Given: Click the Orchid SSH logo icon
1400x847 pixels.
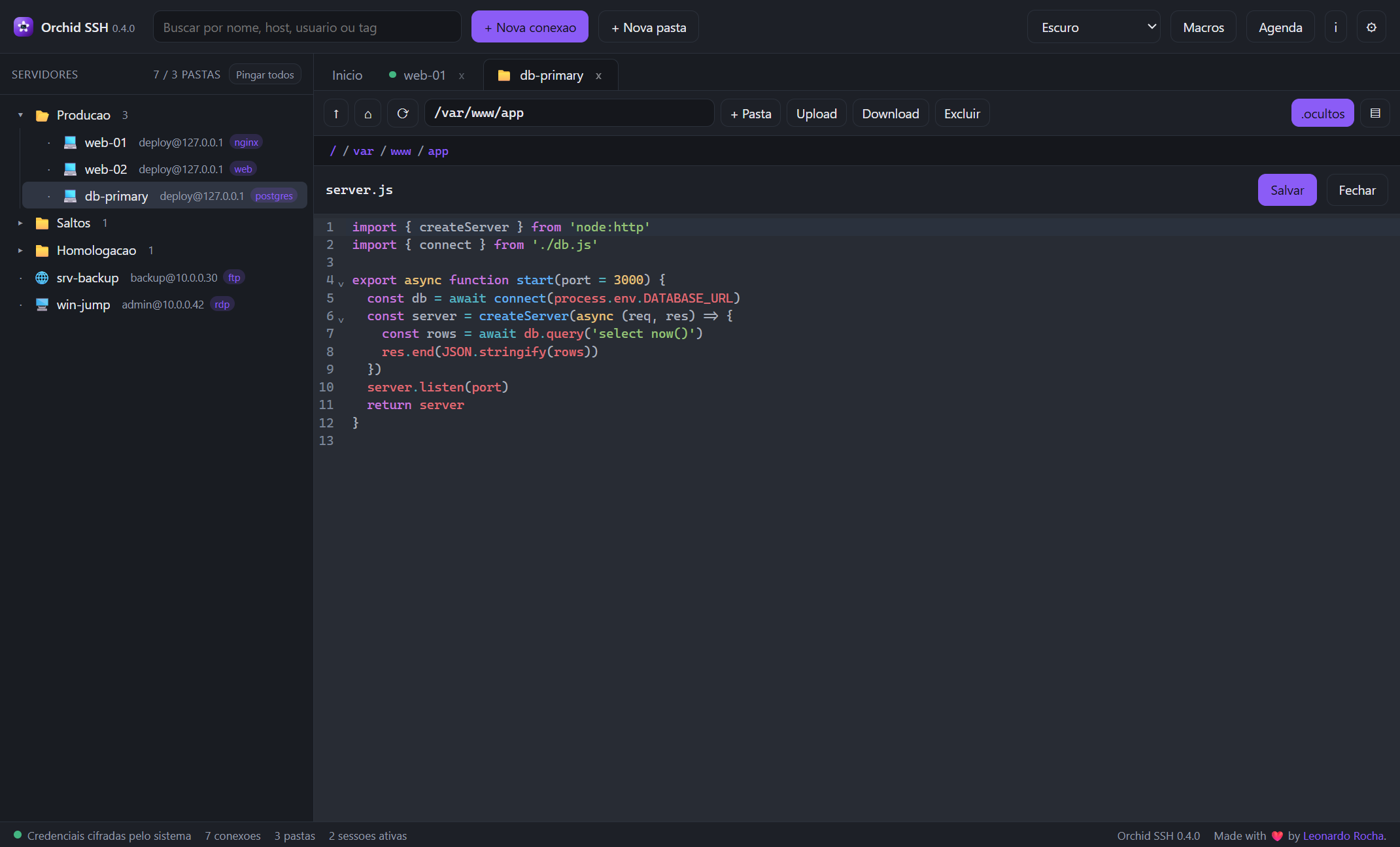Looking at the screenshot, I should tap(24, 27).
